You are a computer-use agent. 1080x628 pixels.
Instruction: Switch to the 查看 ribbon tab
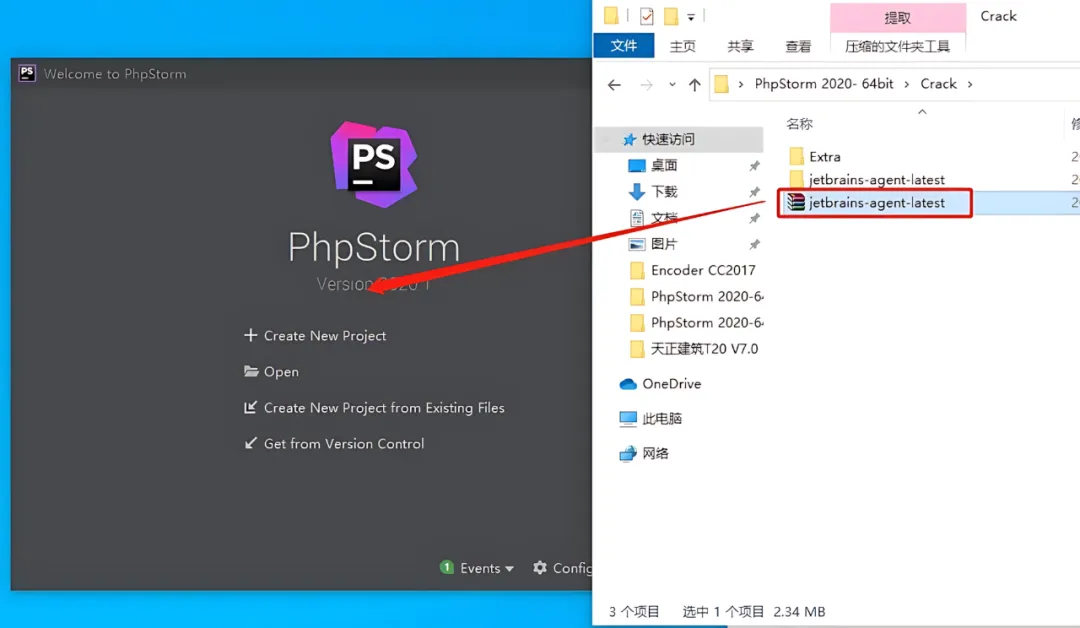pyautogui.click(x=798, y=46)
